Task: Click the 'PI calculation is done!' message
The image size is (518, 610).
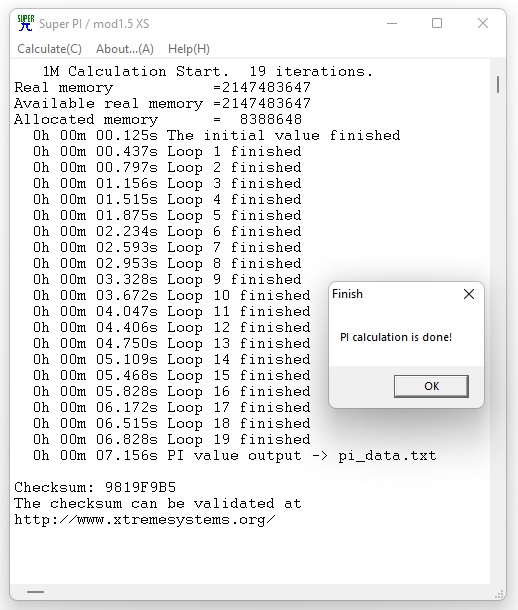Action: 396,337
